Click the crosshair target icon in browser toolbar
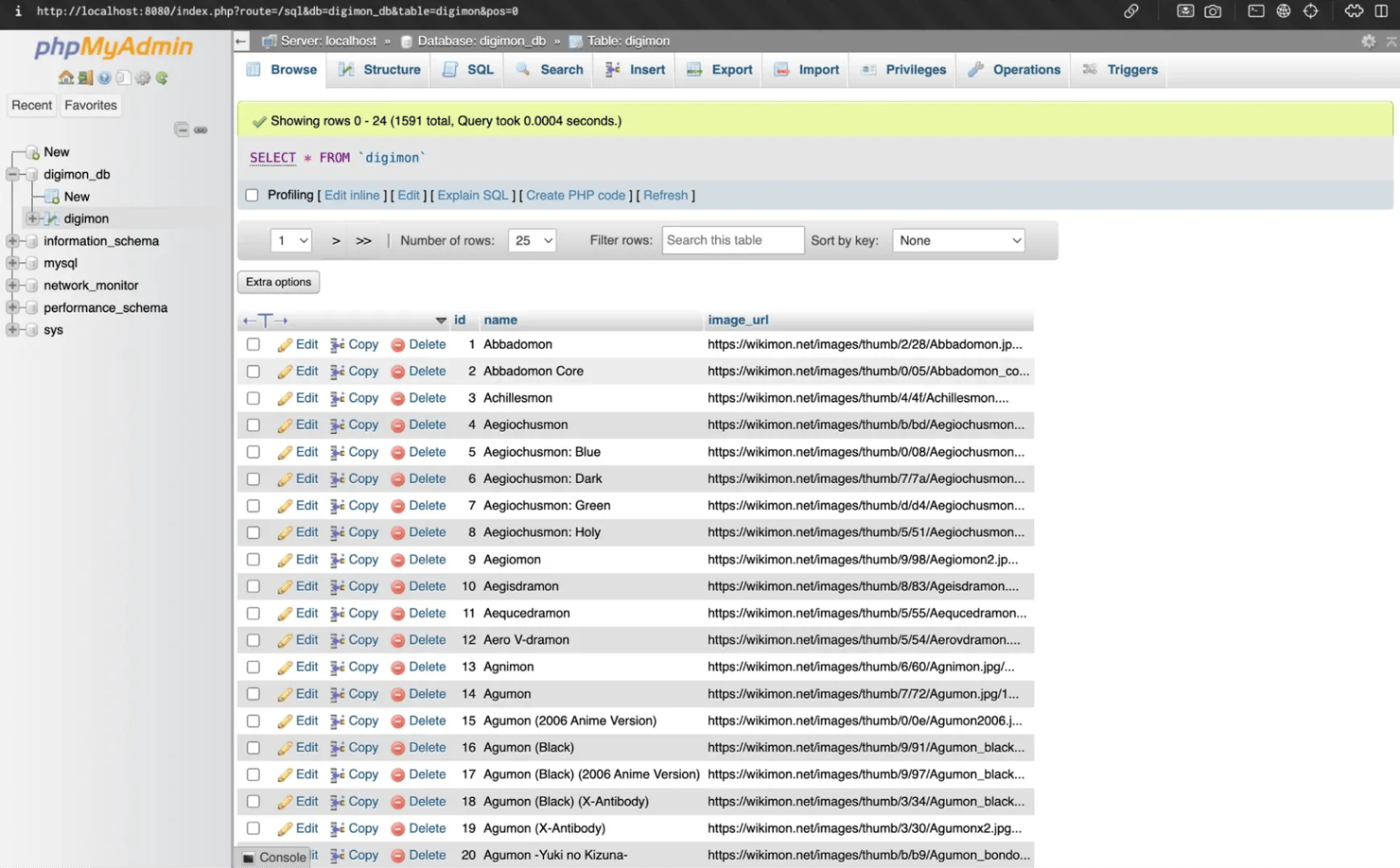 [x=1310, y=11]
